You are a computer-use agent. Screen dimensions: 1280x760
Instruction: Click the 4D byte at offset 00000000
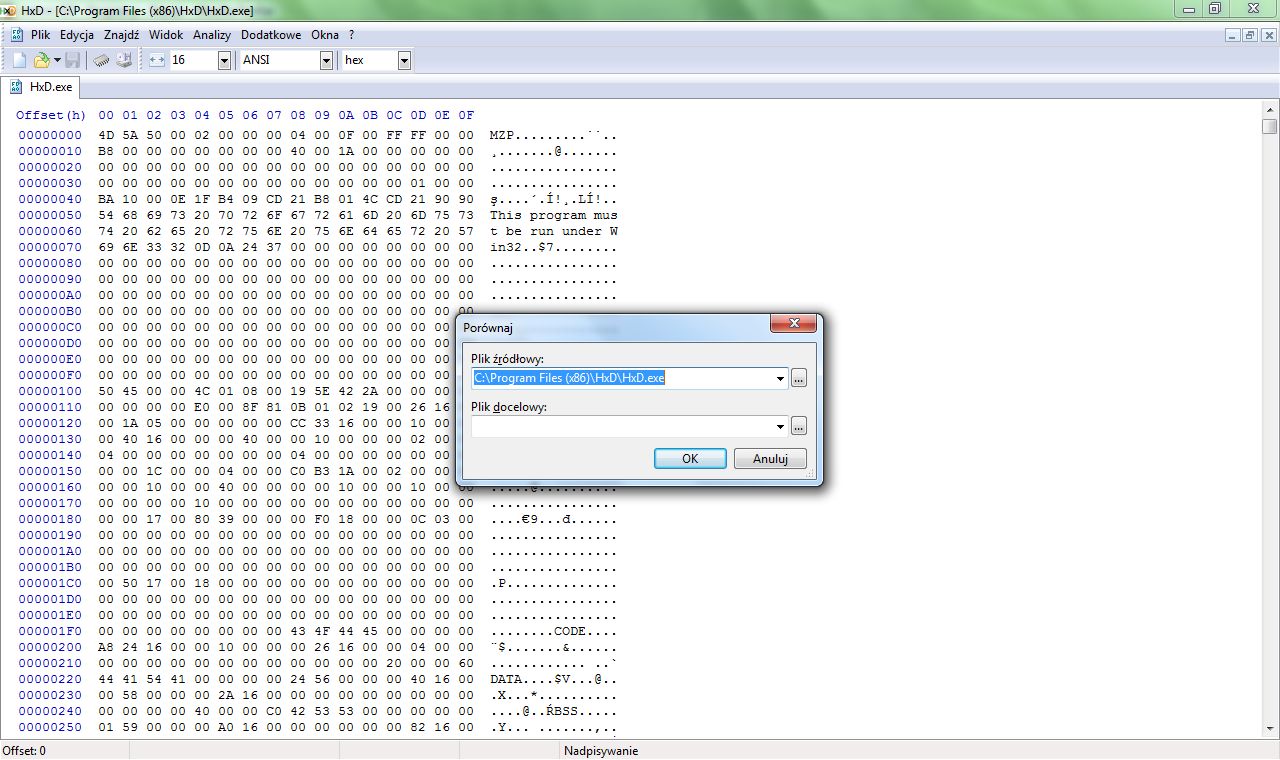106,135
